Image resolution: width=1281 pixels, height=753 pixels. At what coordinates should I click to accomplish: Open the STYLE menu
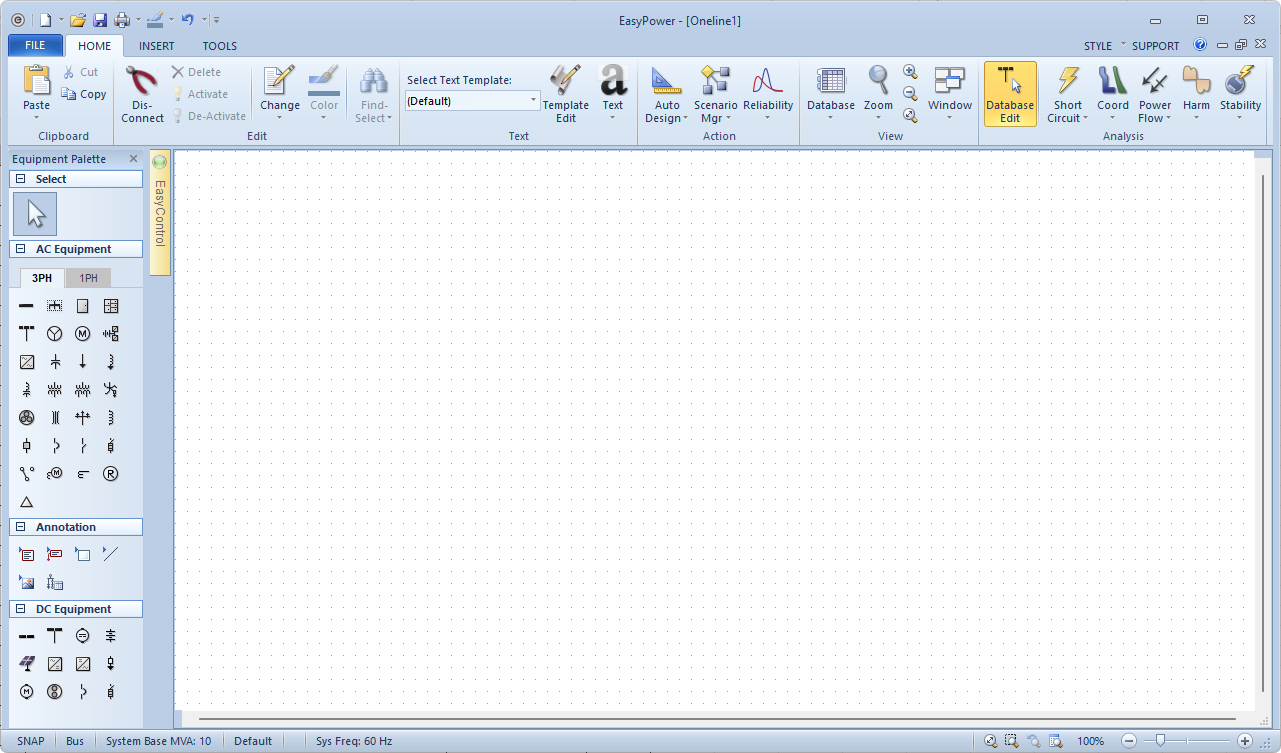click(x=1098, y=46)
